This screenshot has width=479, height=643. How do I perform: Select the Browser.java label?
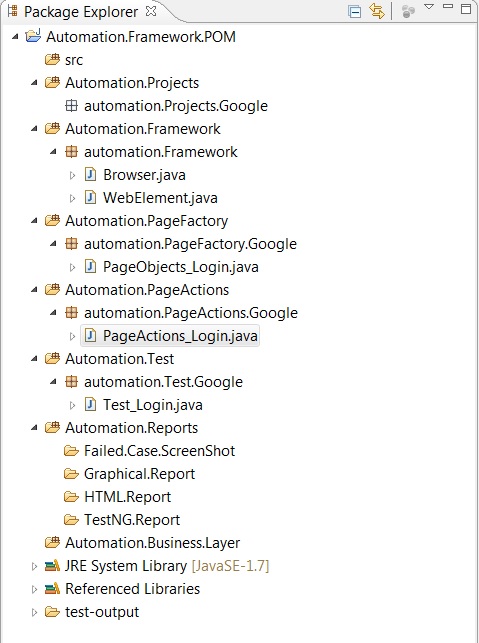(144, 175)
